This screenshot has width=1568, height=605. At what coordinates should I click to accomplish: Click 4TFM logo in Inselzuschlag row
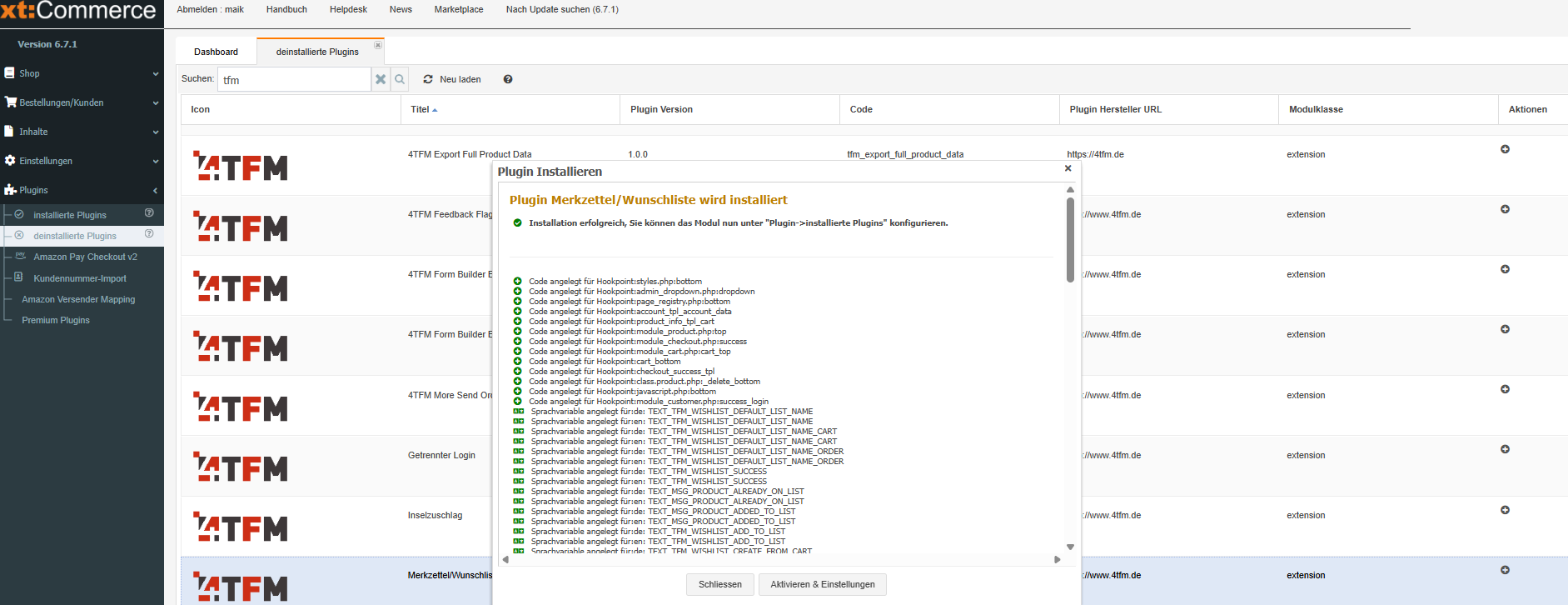(240, 527)
